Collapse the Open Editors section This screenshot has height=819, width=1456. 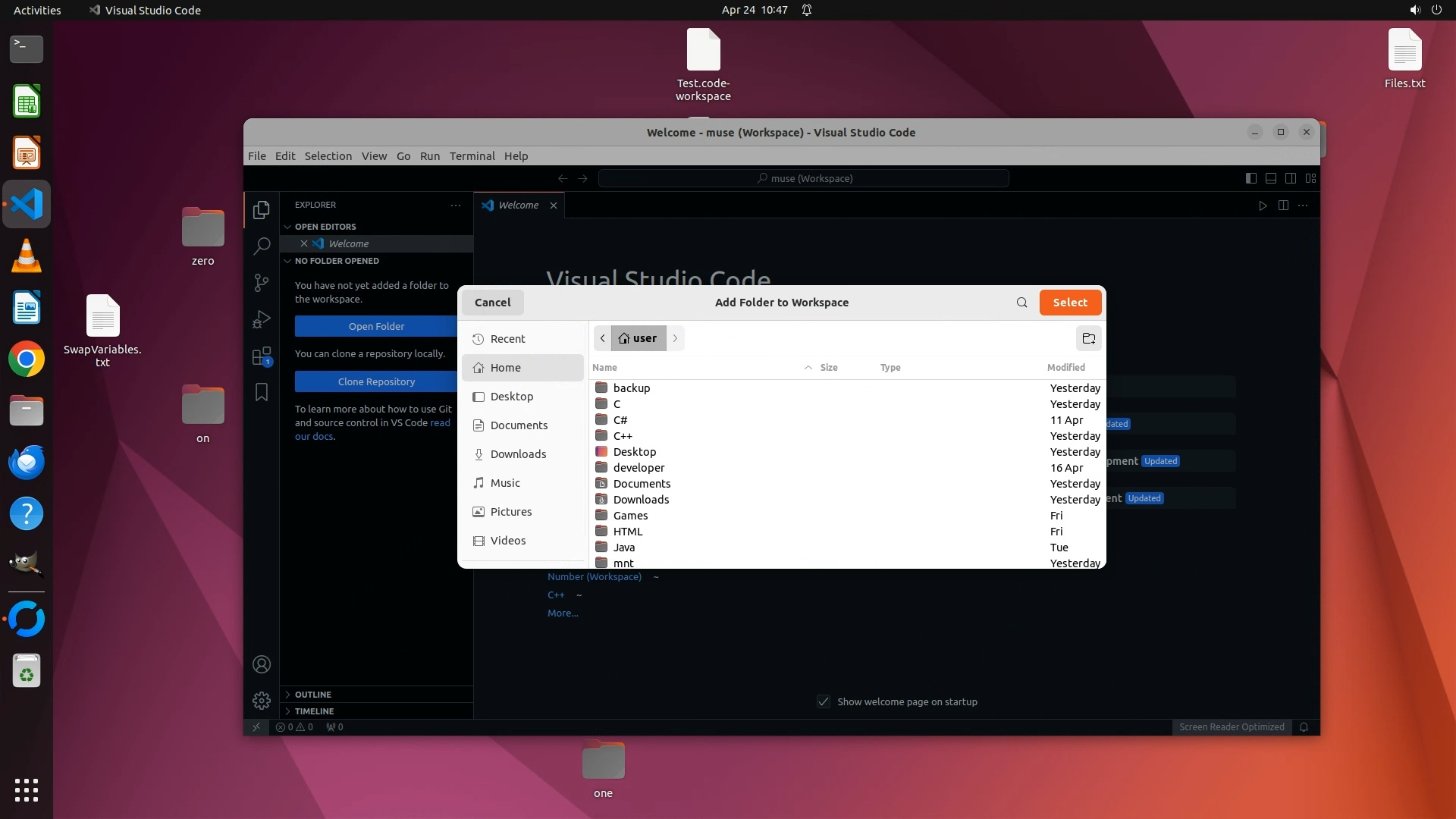(x=325, y=227)
